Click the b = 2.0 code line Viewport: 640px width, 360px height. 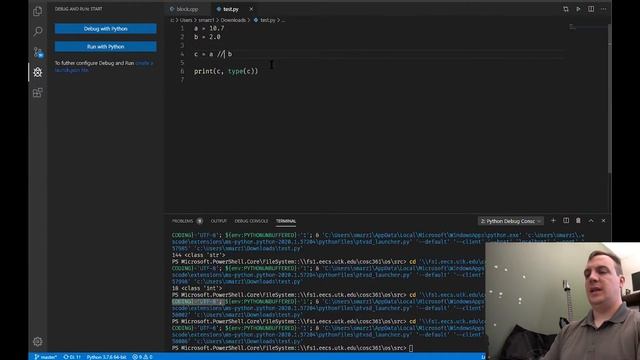[207, 37]
